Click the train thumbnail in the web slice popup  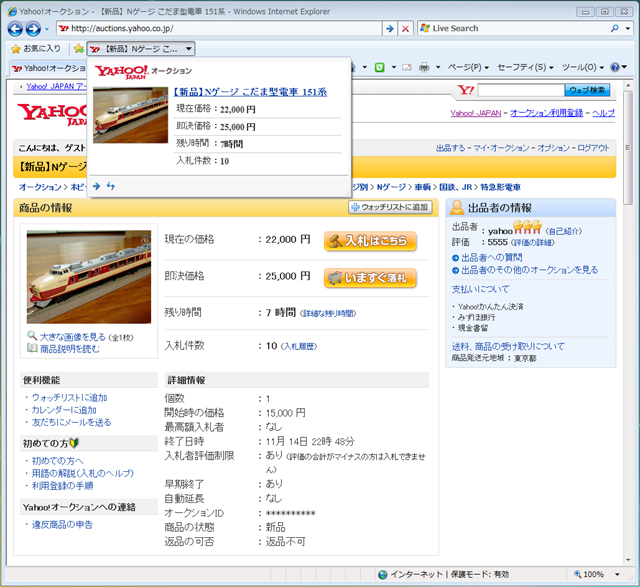[x=130, y=115]
